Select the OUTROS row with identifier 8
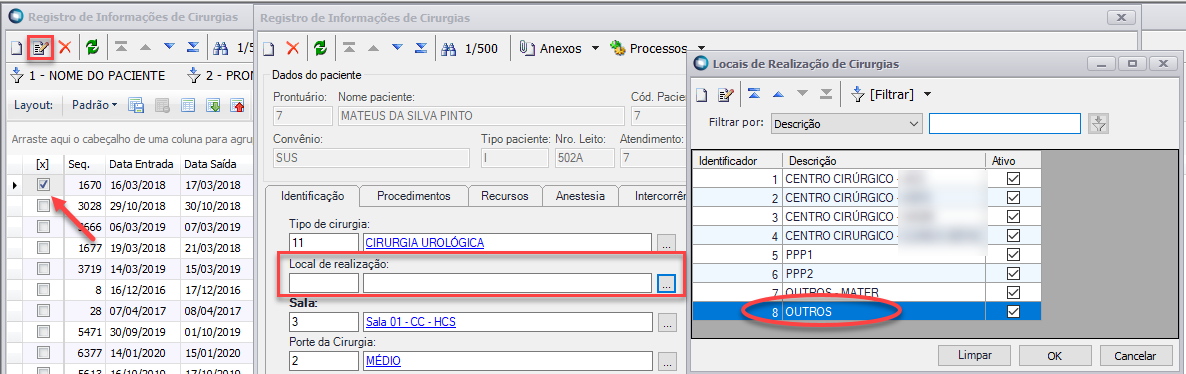 867,311
